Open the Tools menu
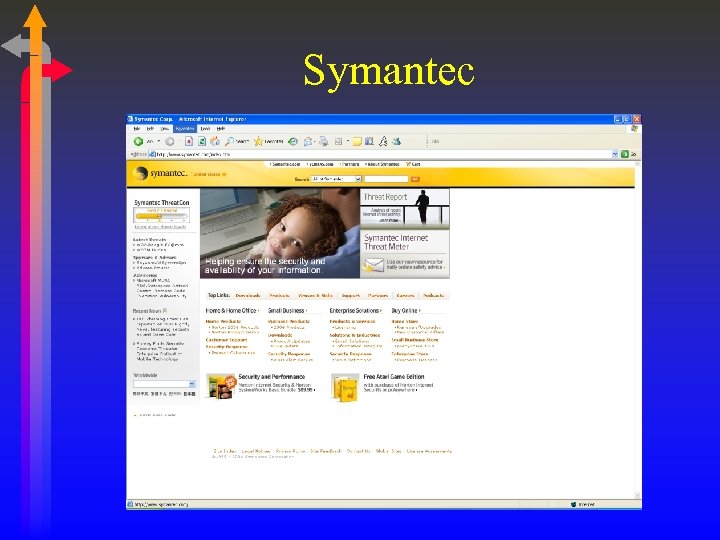720x540 pixels. click(x=205, y=129)
